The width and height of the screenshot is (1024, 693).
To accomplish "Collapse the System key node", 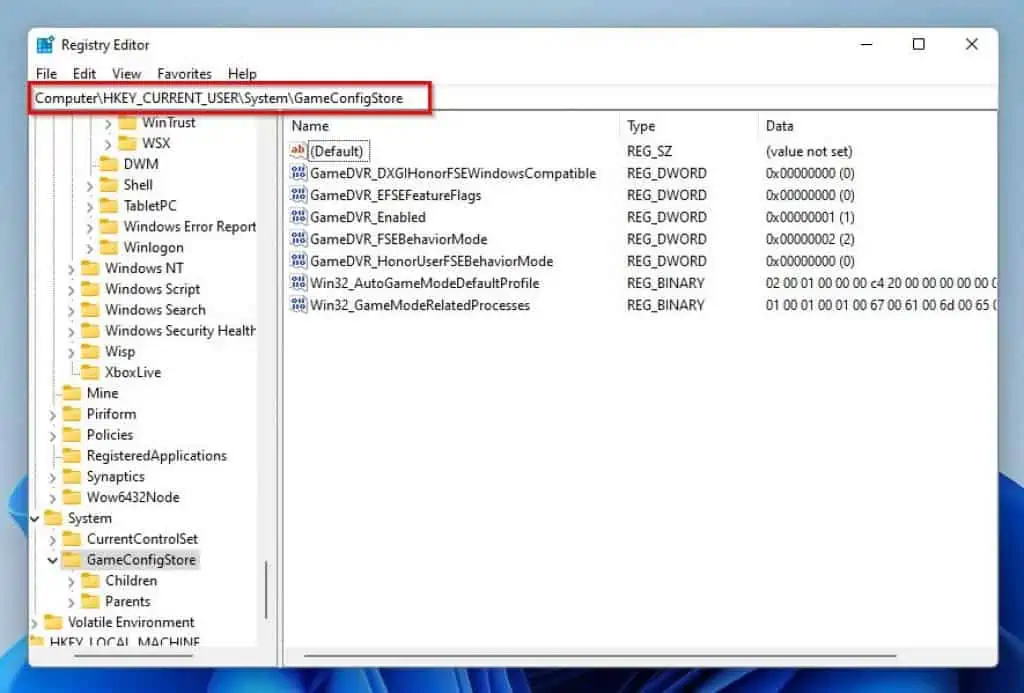I will (x=34, y=518).
